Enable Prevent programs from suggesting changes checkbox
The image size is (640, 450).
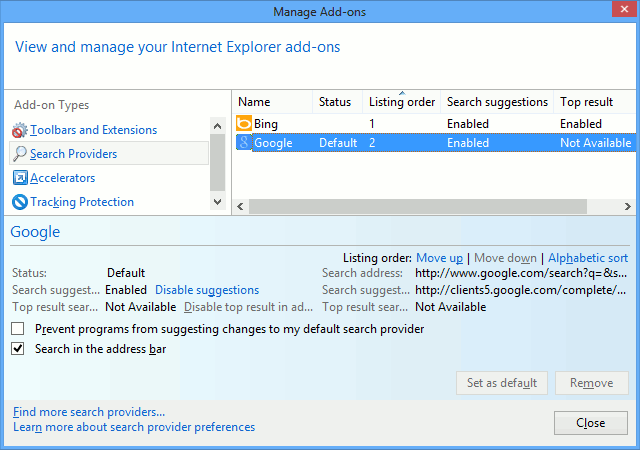click(18, 329)
